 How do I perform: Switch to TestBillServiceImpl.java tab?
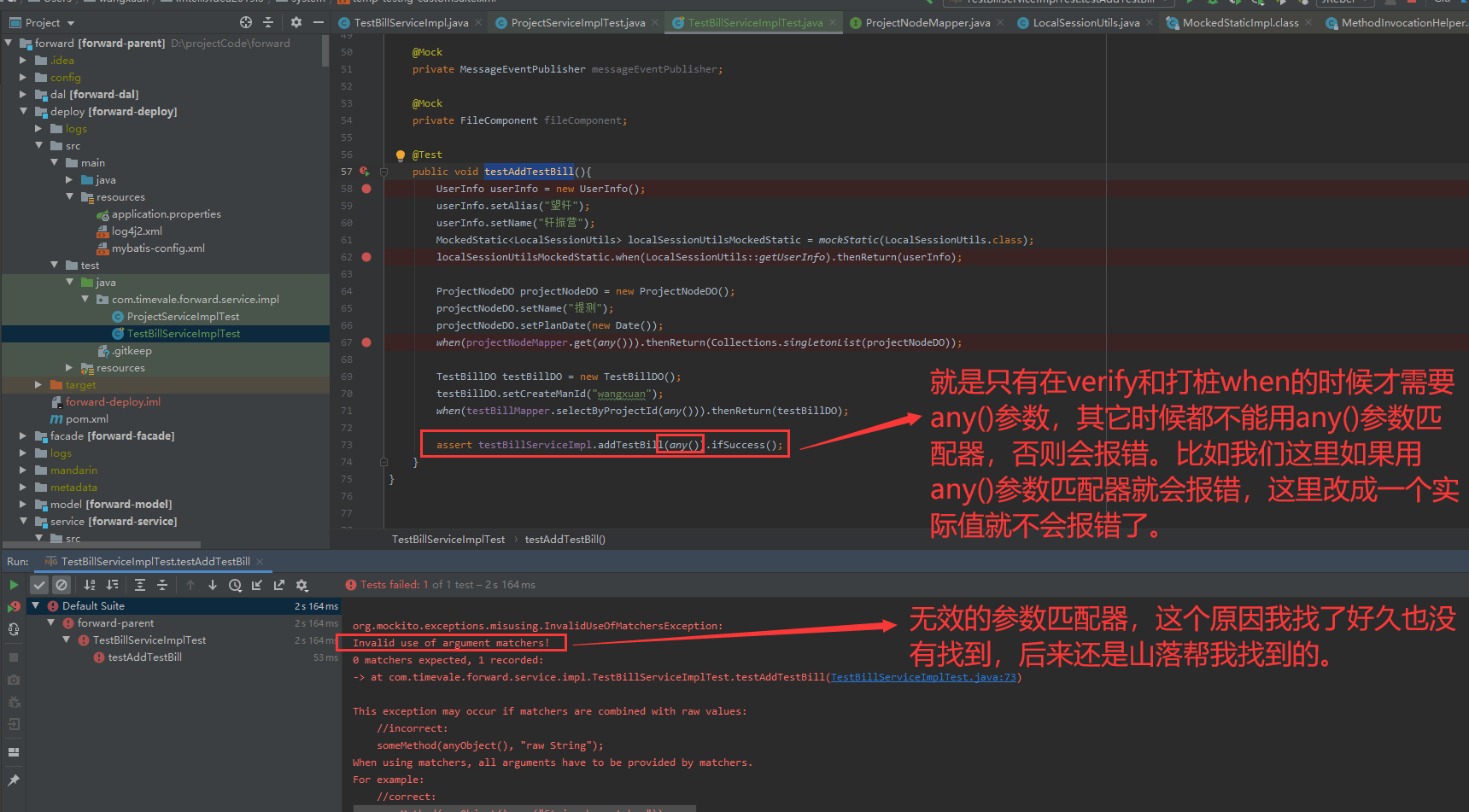[x=411, y=23]
